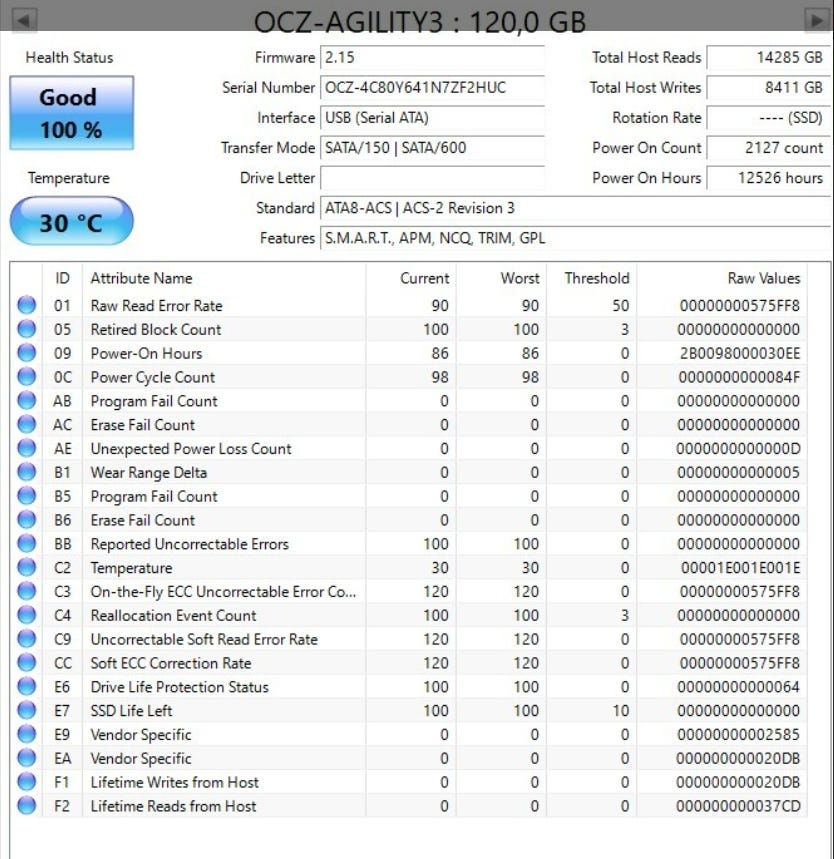Image resolution: width=834 pixels, height=859 pixels.
Task: Select status orb for E9 Vendor Specific
Action: coord(27,734)
